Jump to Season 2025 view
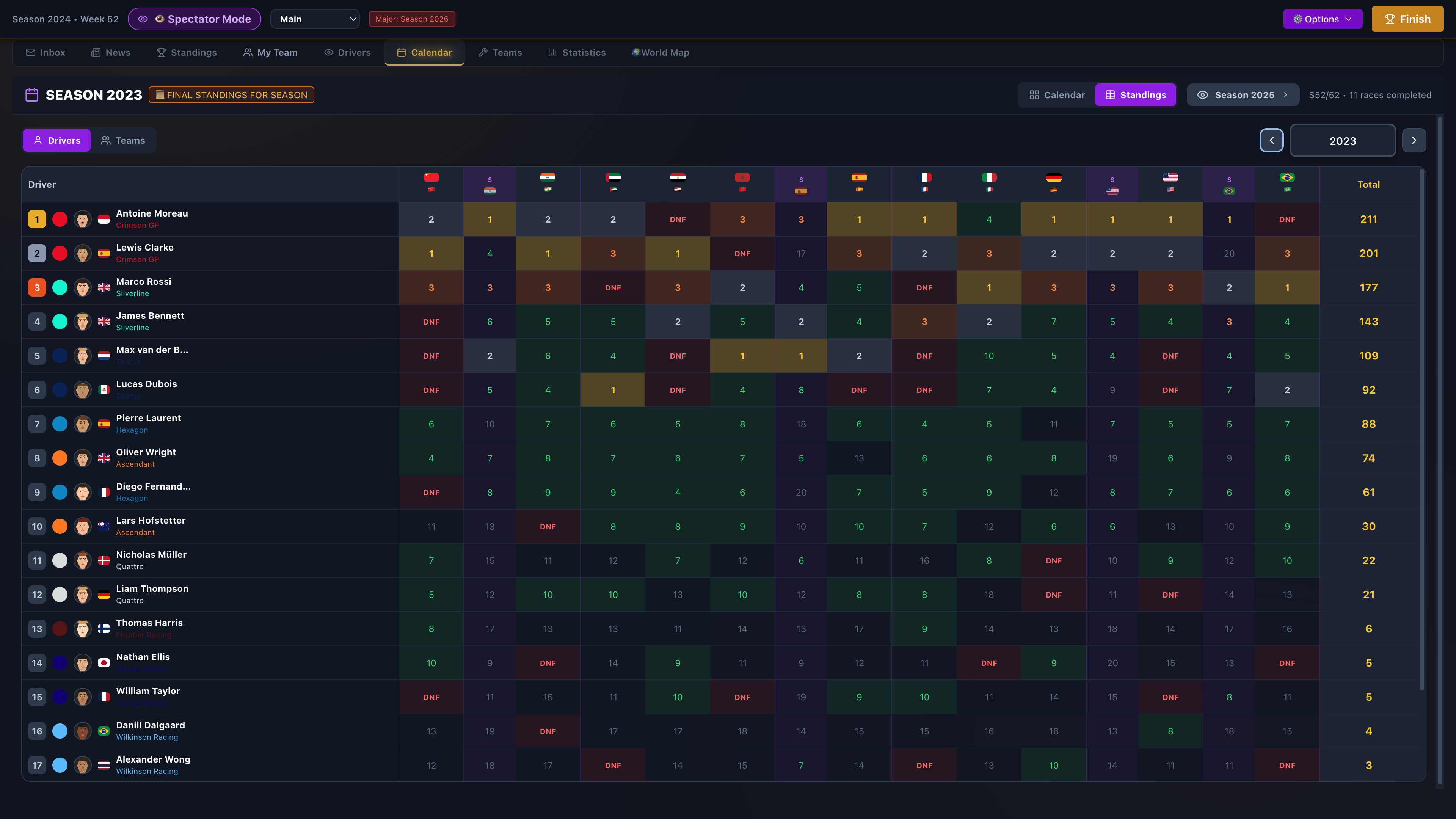 [x=1243, y=95]
